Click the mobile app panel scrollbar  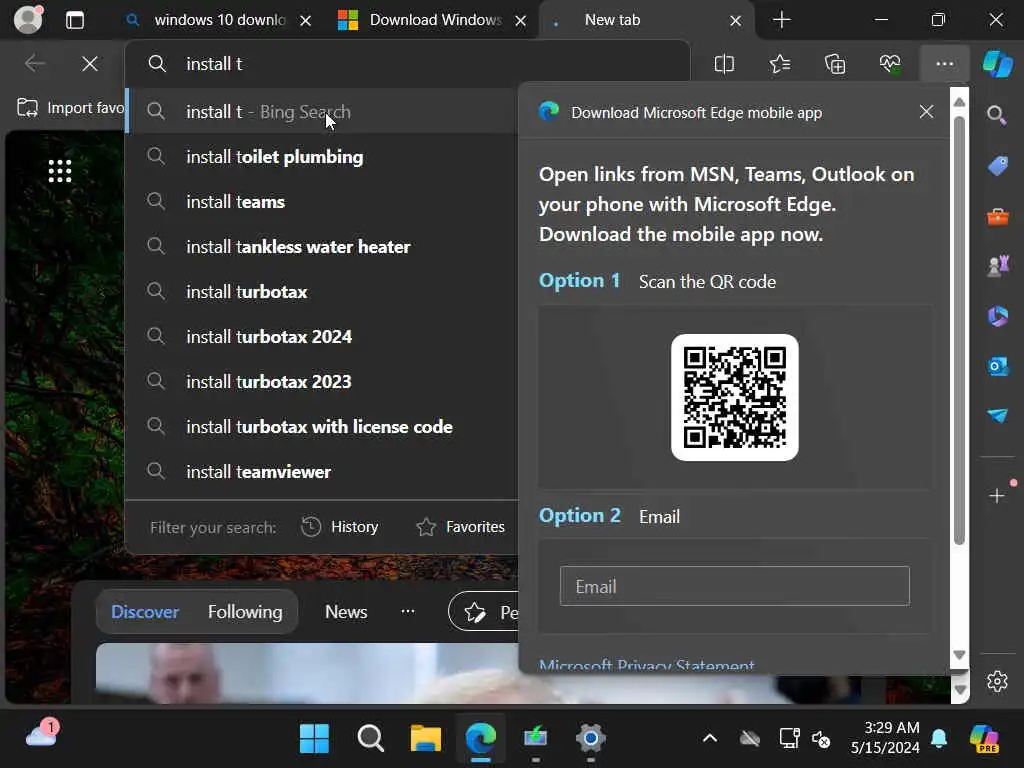(x=959, y=330)
